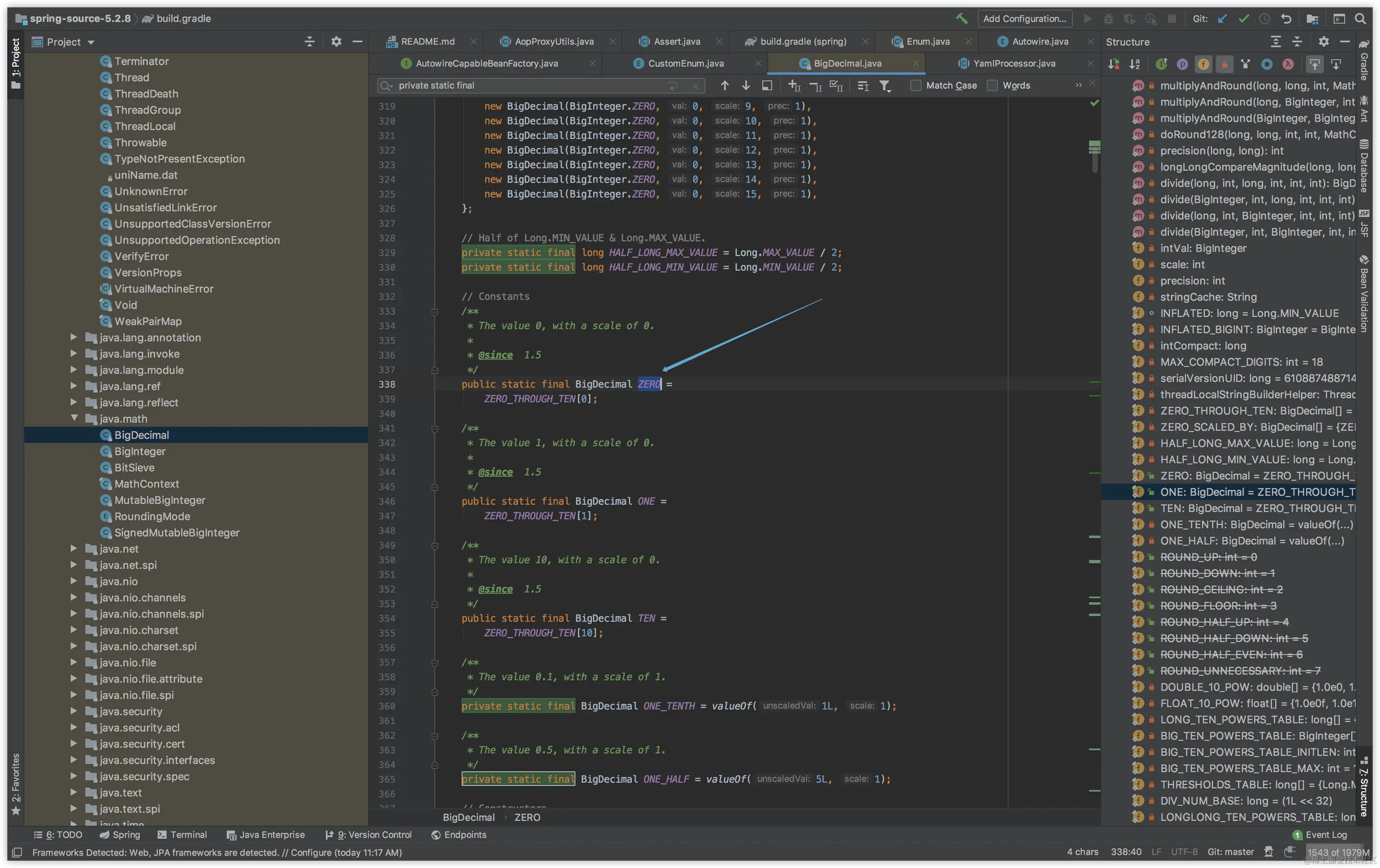The height and width of the screenshot is (868, 1380).
Task: Click Git Commit green checkmark icon
Action: (x=1243, y=18)
